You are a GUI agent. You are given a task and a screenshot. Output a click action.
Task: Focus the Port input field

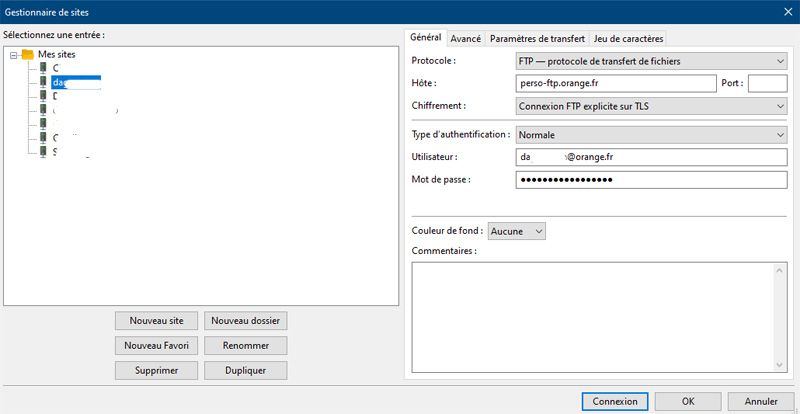pos(767,83)
